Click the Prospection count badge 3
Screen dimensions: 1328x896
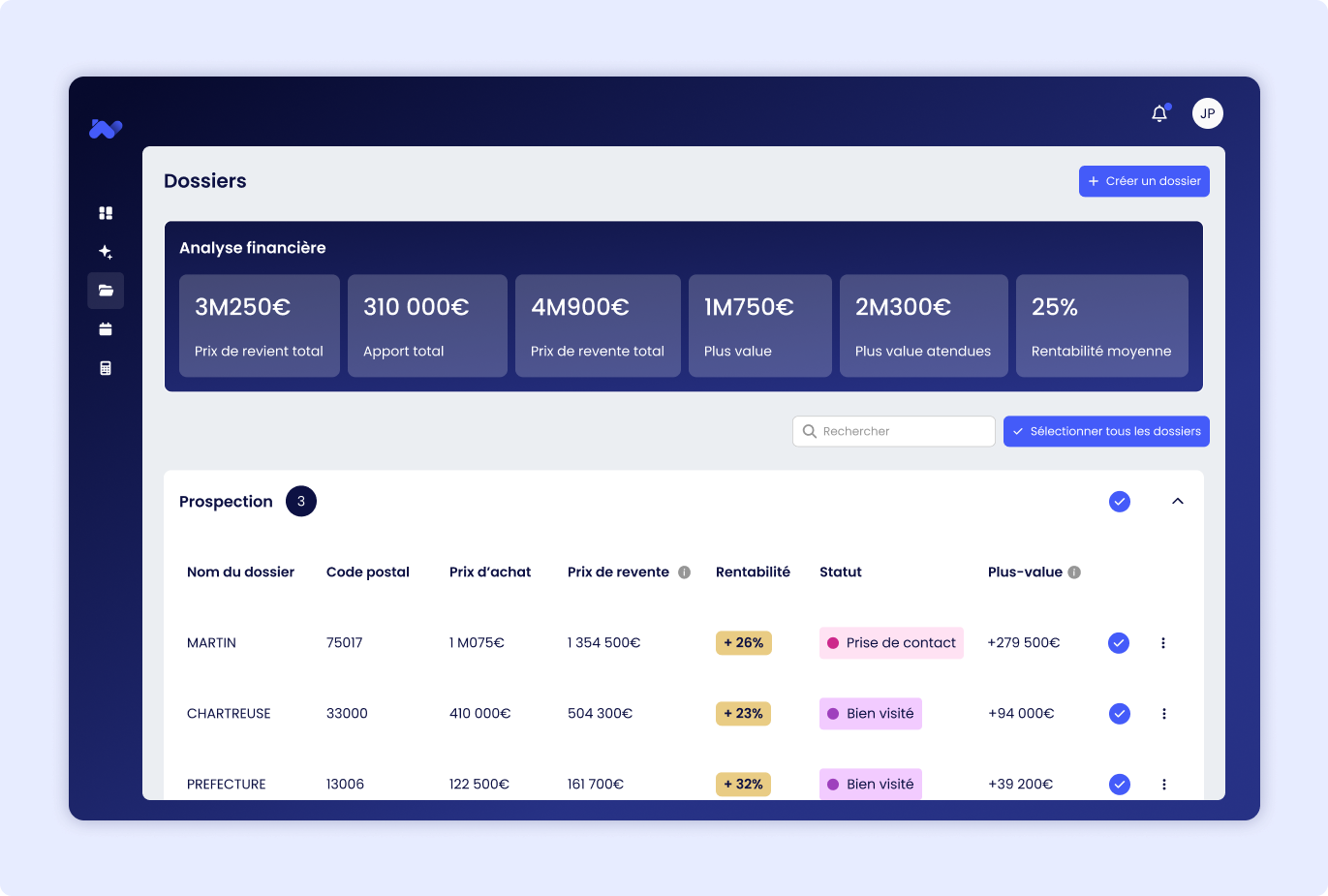click(x=301, y=502)
